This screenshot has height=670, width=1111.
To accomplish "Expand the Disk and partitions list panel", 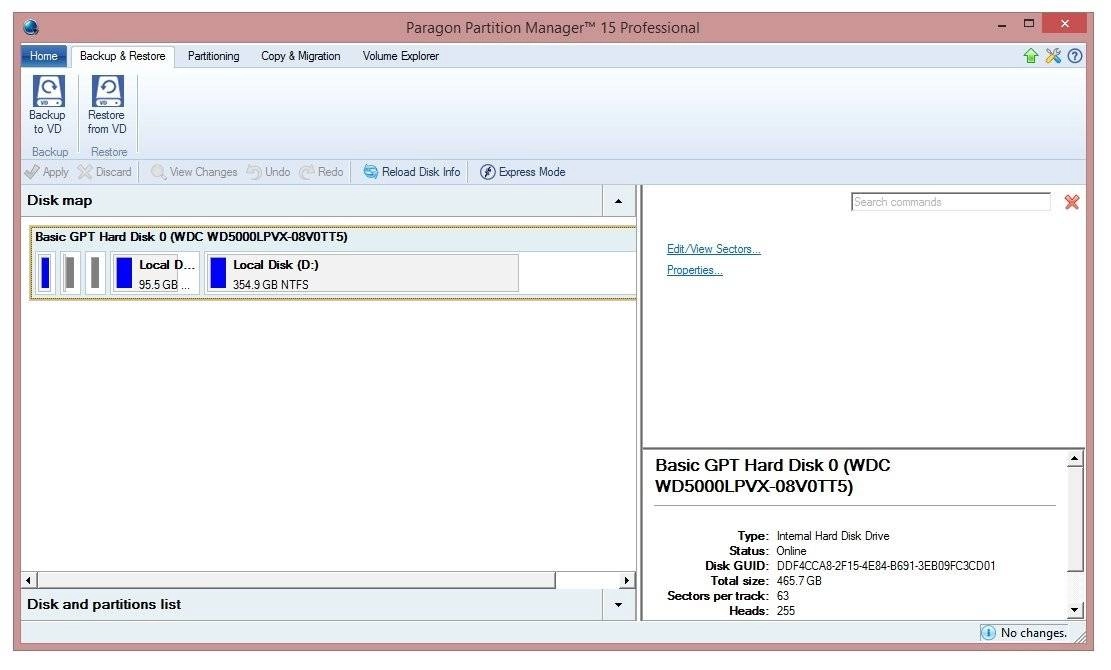I will tap(619, 605).
